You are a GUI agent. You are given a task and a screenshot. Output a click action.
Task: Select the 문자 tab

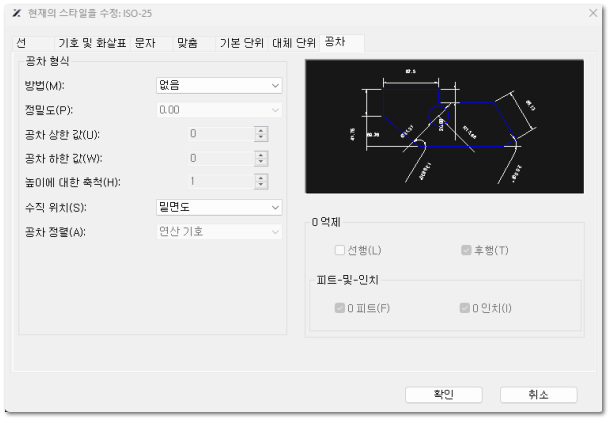[x=152, y=43]
